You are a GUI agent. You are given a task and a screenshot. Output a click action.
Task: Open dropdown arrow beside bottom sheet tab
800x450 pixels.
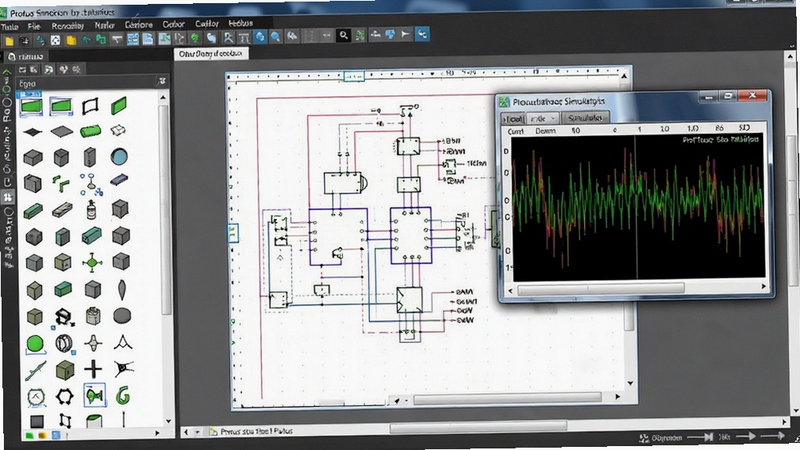pyautogui.click(x=197, y=432)
